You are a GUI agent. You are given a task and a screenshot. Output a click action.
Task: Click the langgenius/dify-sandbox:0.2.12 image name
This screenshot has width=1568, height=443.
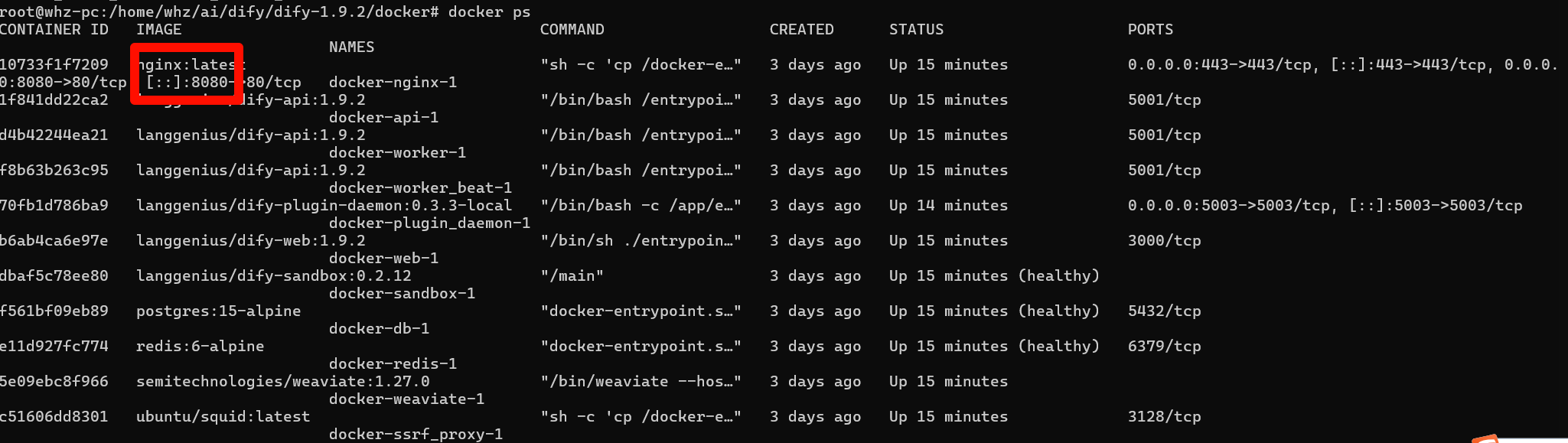coord(273,276)
